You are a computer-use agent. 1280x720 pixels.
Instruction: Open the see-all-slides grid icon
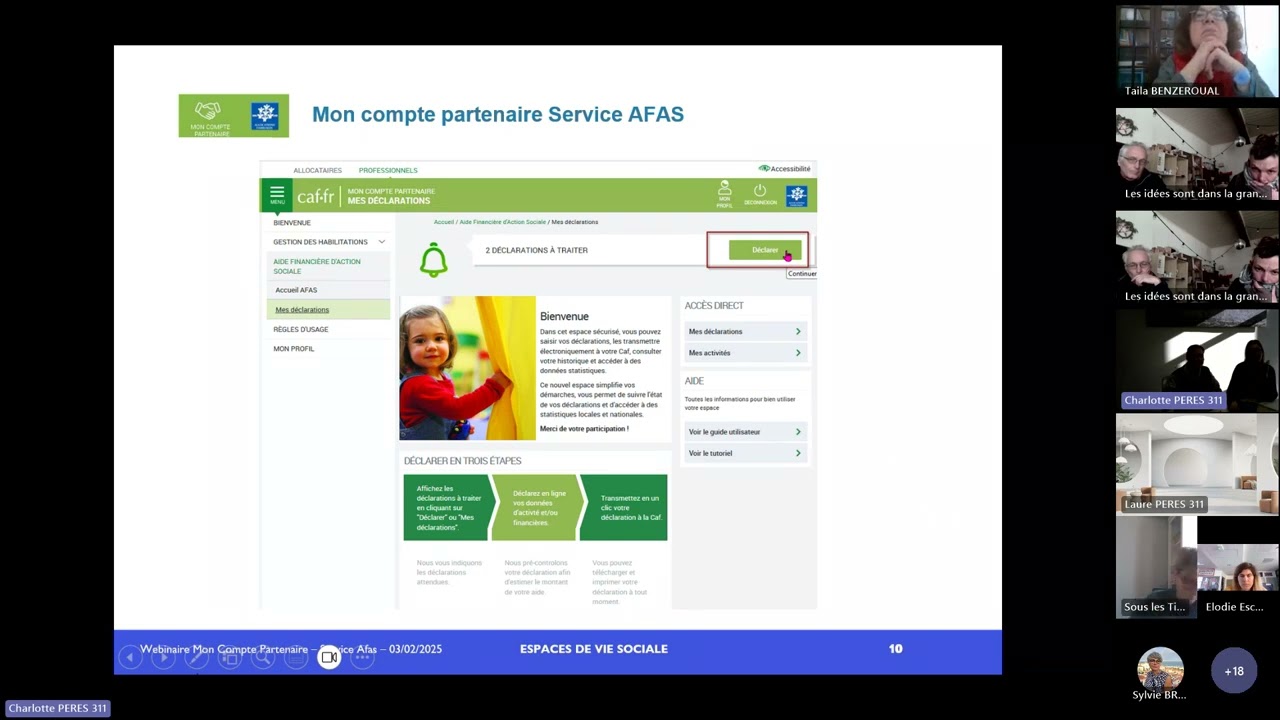click(x=230, y=657)
